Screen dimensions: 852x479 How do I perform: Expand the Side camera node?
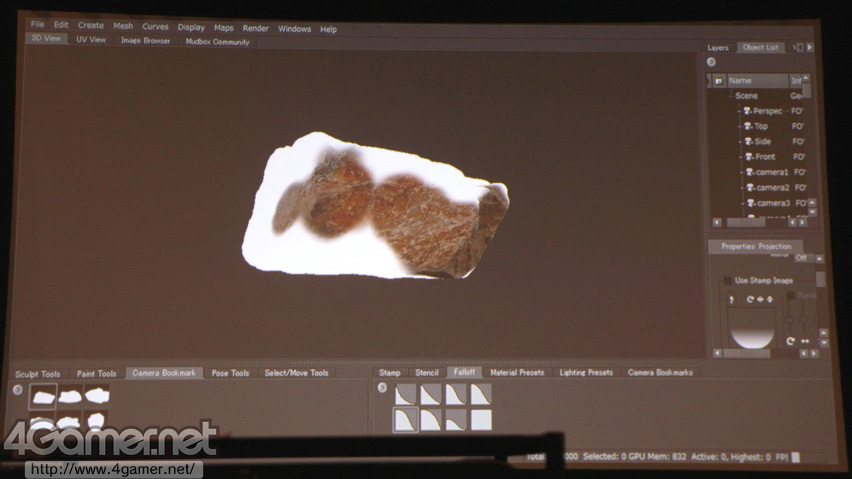[x=741, y=141]
